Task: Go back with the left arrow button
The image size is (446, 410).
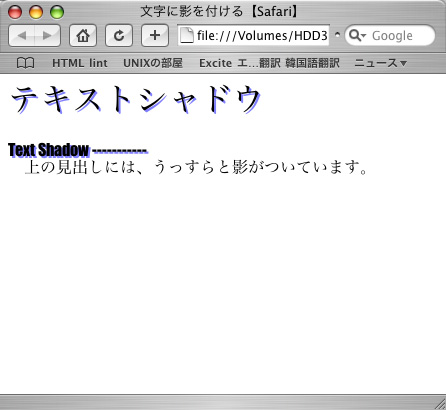Action: pyautogui.click(x=21, y=36)
